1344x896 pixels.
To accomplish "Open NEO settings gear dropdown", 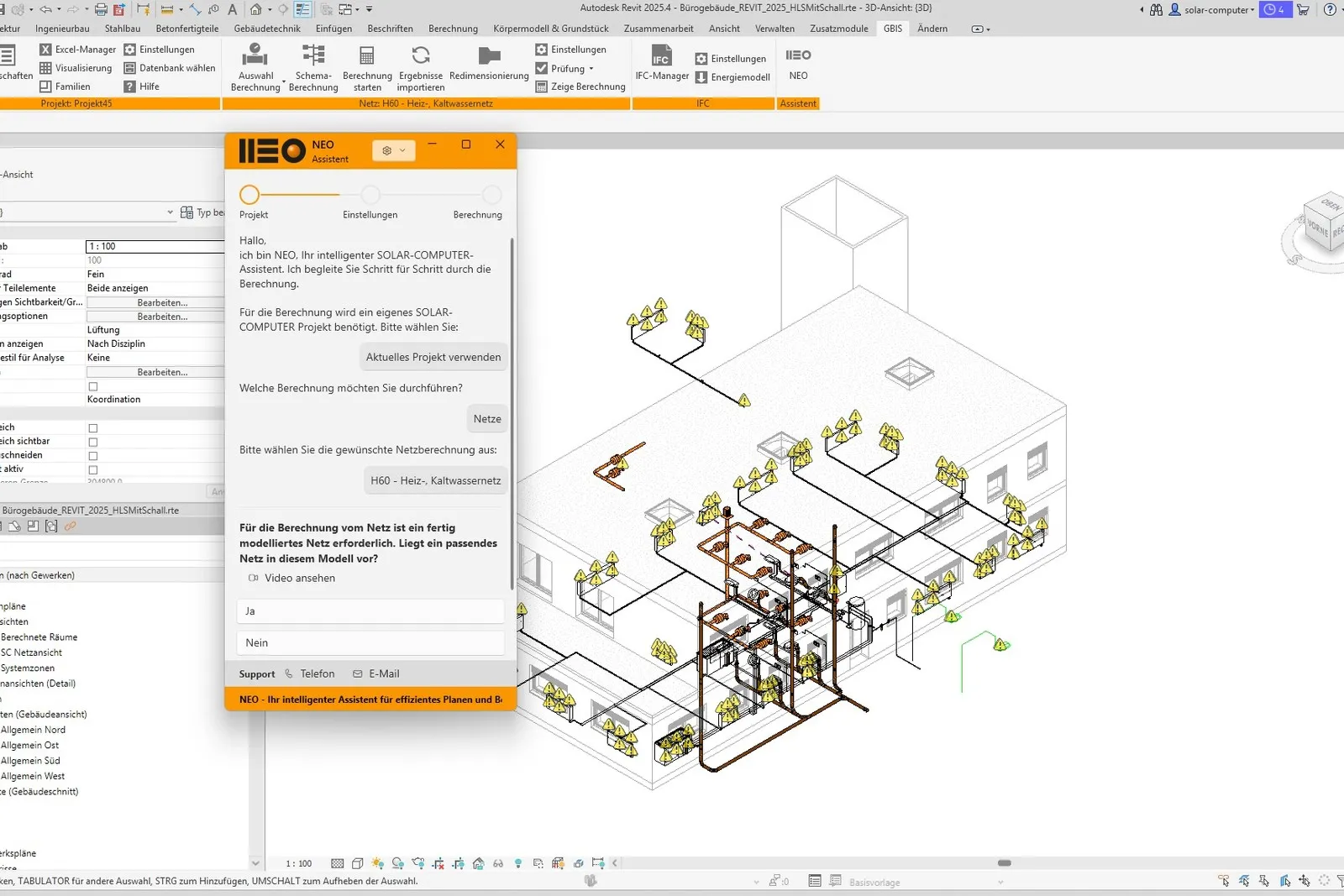I will (393, 151).
